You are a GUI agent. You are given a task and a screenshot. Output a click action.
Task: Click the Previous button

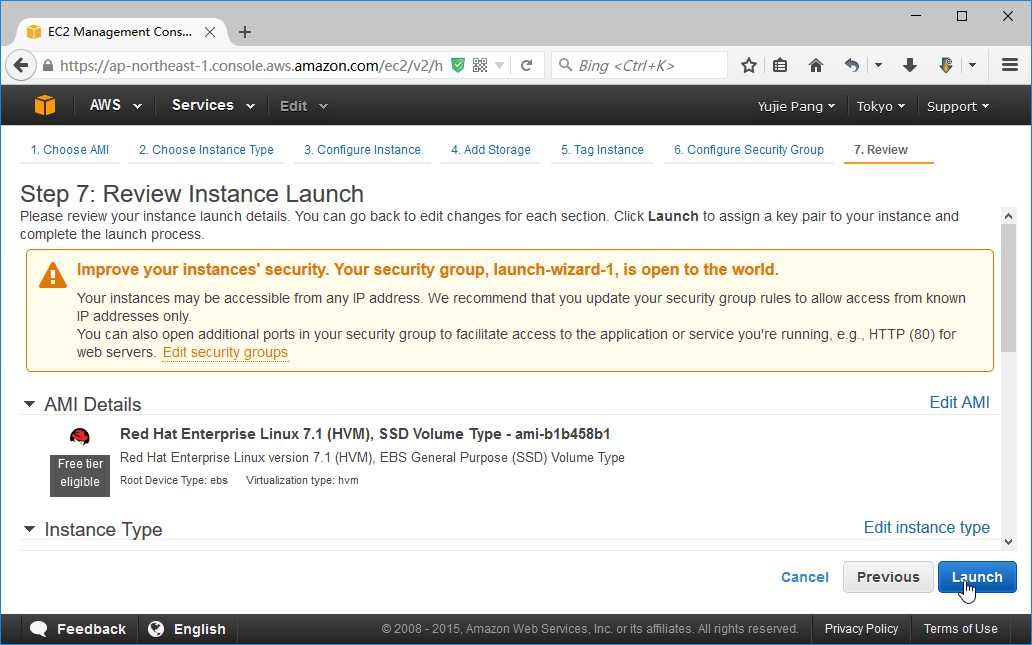click(888, 577)
